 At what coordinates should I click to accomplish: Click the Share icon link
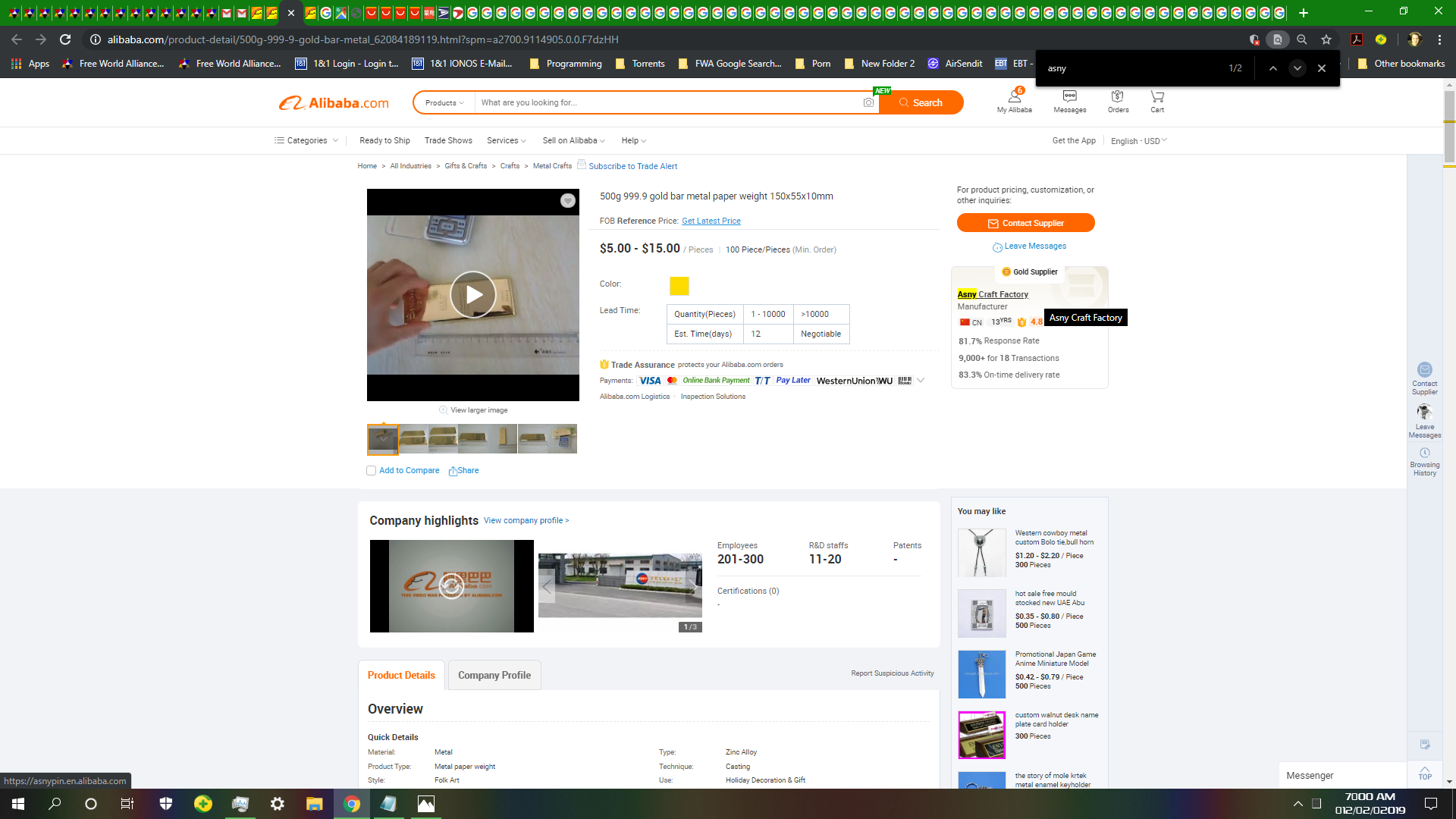[x=463, y=471]
